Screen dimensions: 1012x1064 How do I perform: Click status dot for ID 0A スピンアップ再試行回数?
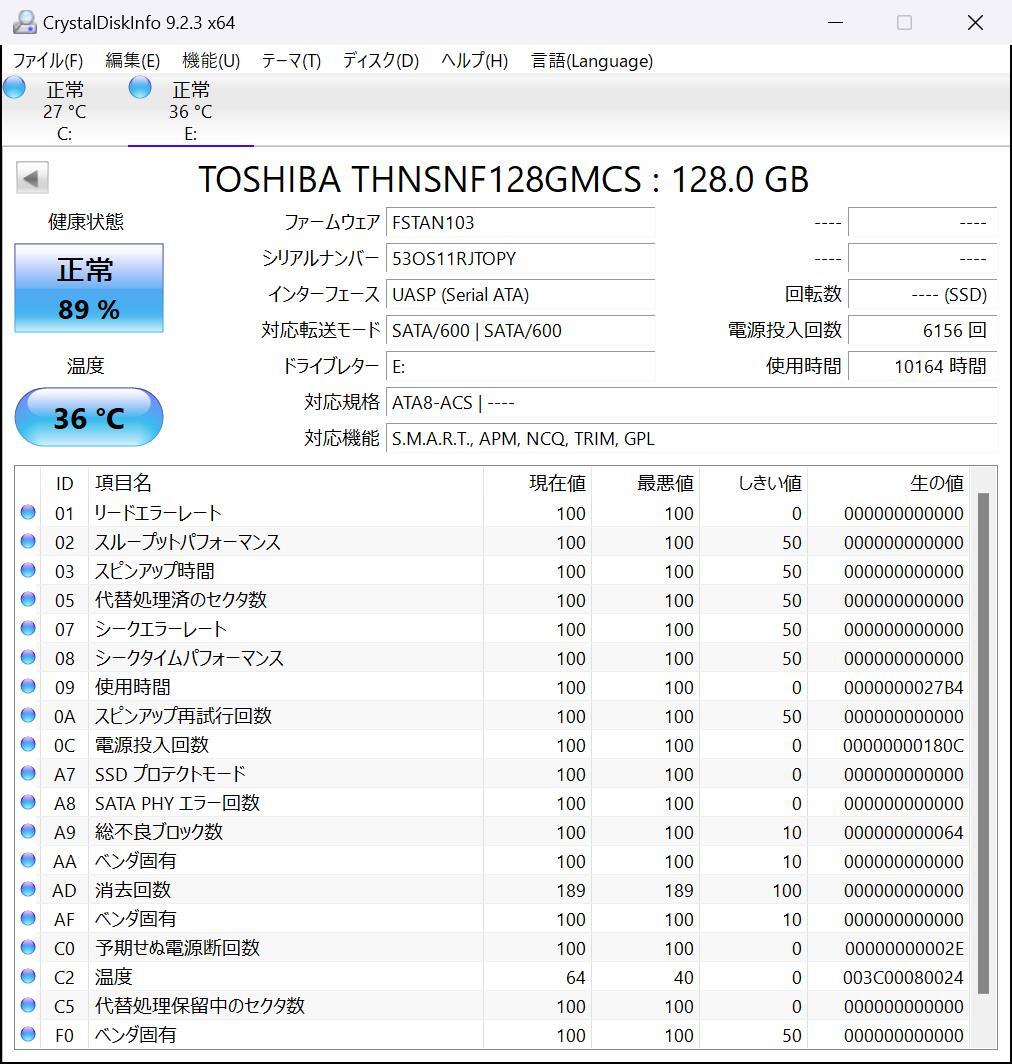click(28, 715)
